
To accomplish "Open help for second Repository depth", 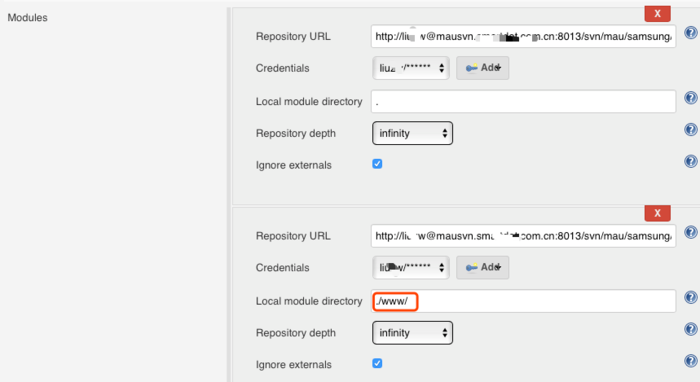I will [x=691, y=329].
